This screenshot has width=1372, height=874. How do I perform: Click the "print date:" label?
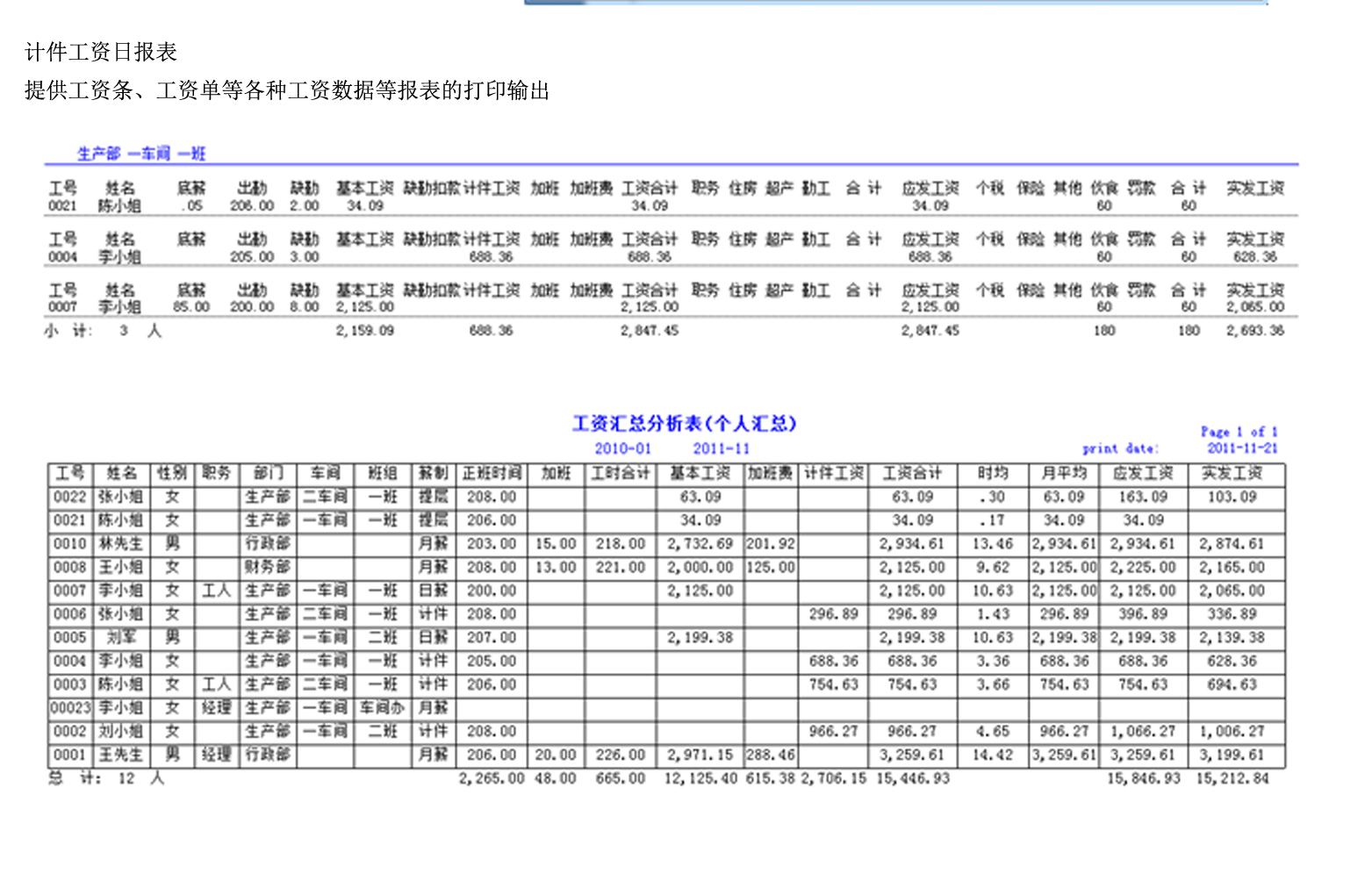pos(1120,448)
